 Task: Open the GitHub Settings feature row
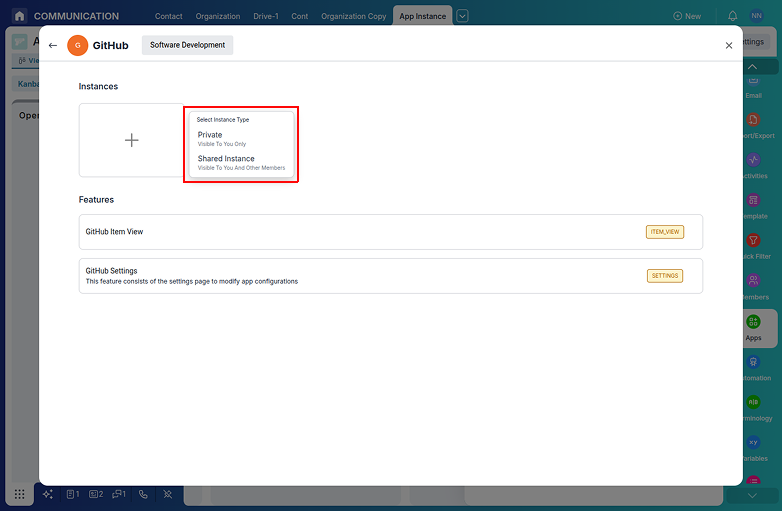point(391,276)
